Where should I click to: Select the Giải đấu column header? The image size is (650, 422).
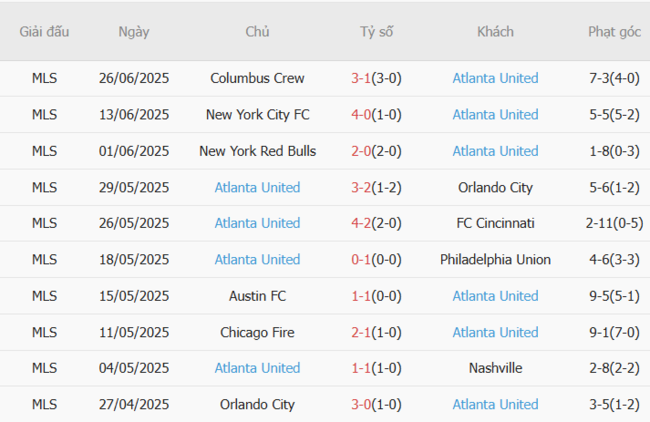pyautogui.click(x=44, y=31)
